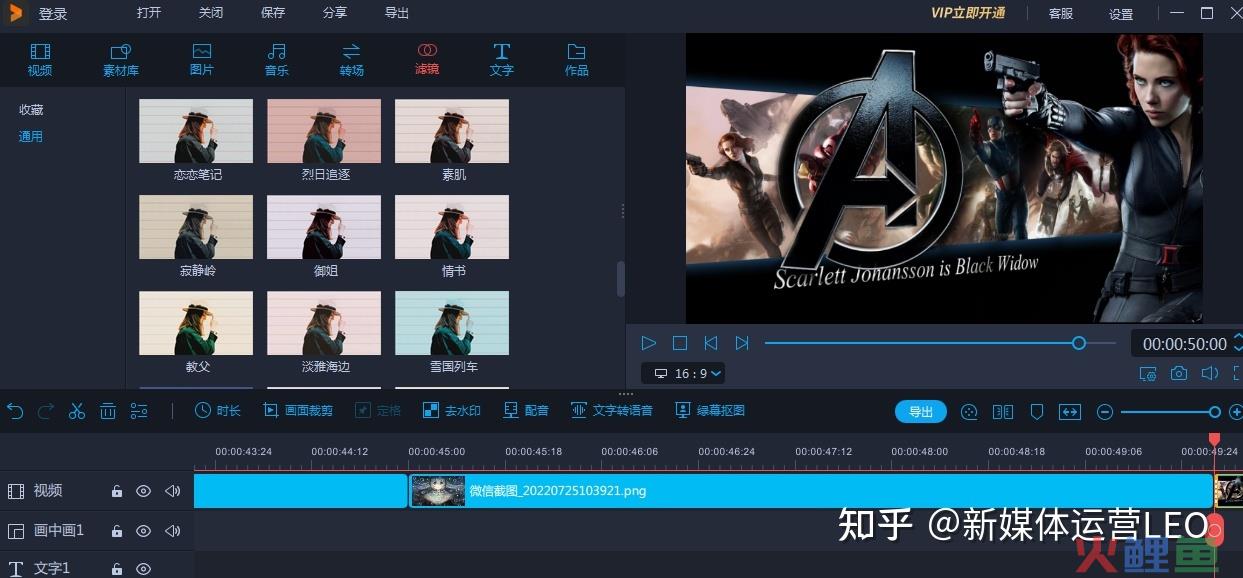Apply the 恋恋笔记 filter thumbnail
1243x578 pixels.
click(196, 131)
